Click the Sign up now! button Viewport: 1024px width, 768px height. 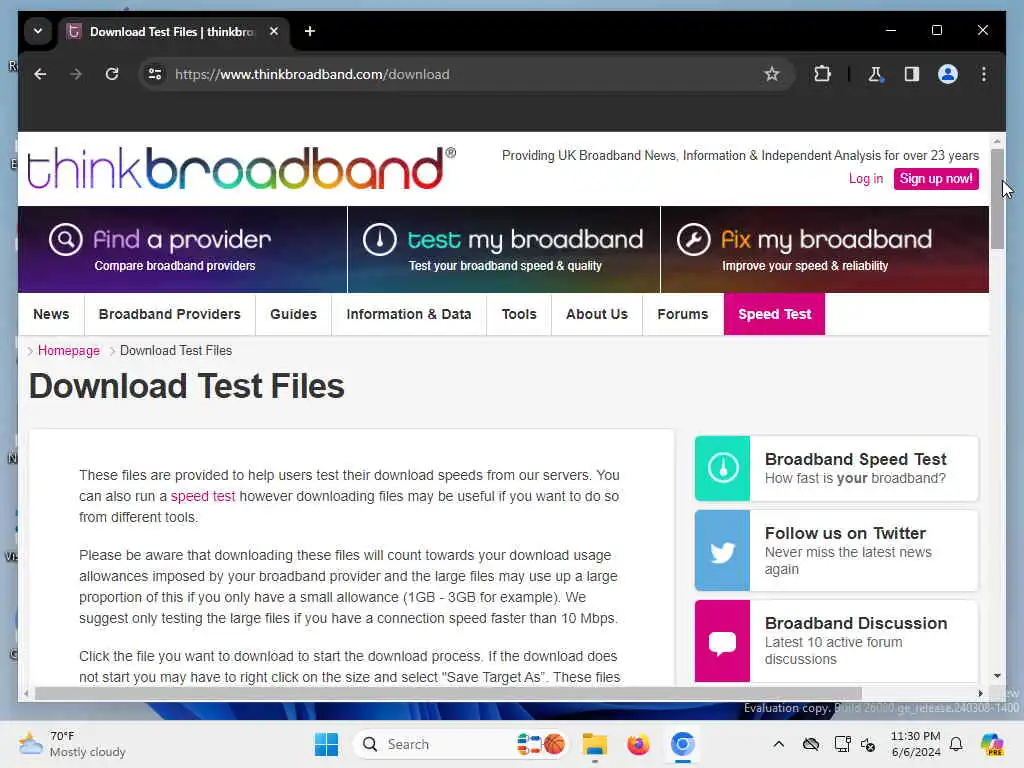936,179
